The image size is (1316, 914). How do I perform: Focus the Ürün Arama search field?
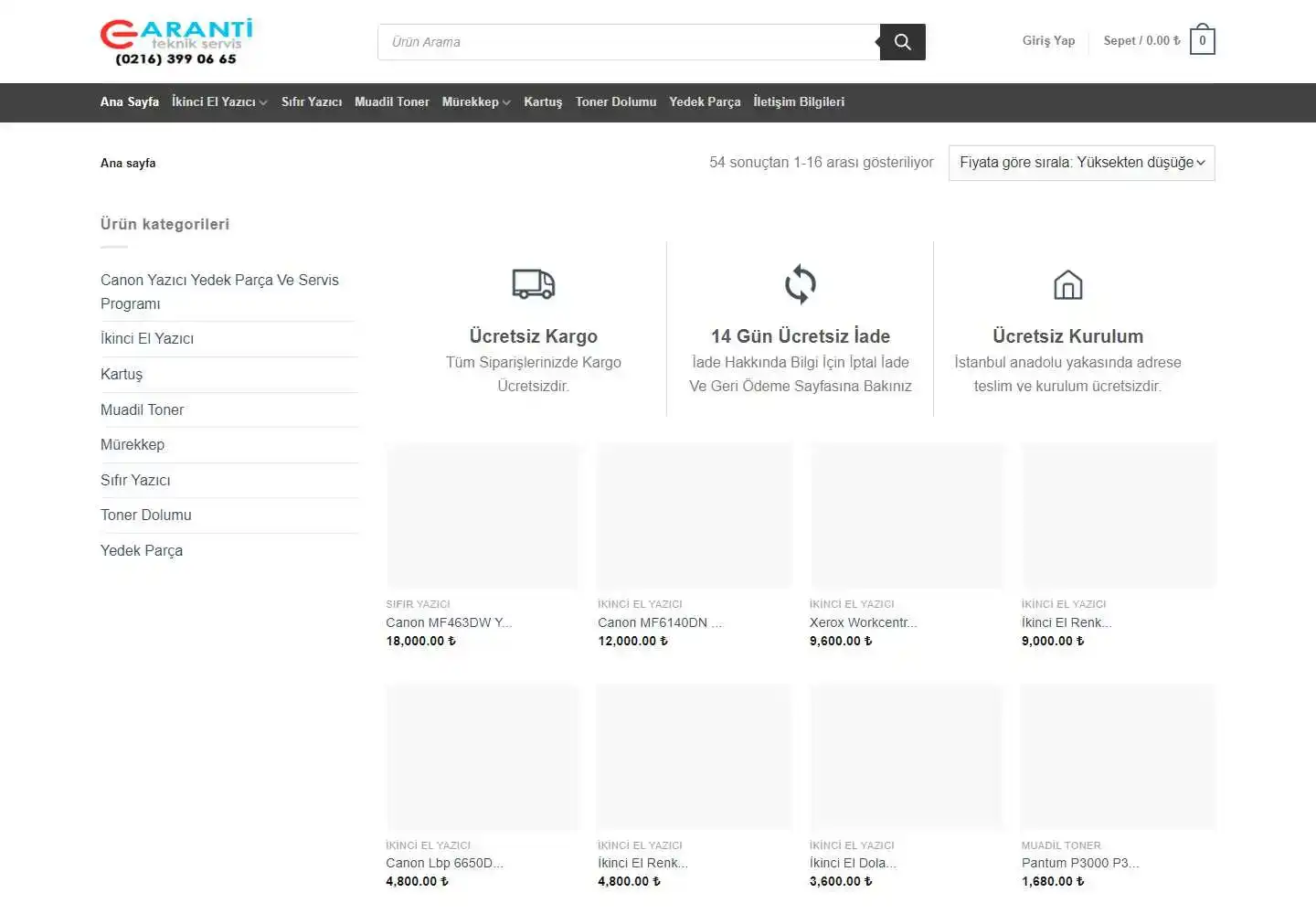(x=629, y=42)
